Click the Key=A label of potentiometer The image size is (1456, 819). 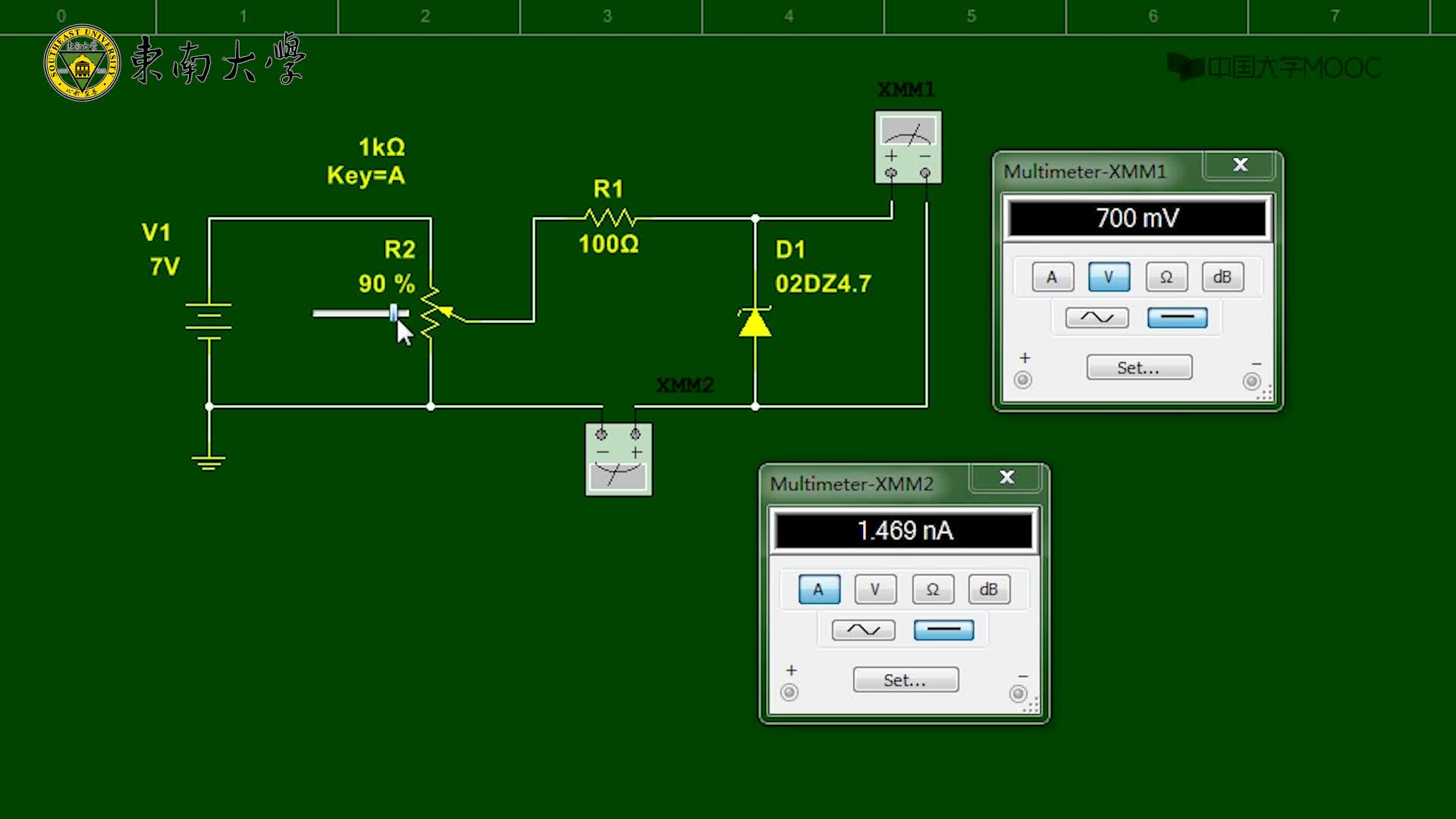[366, 176]
